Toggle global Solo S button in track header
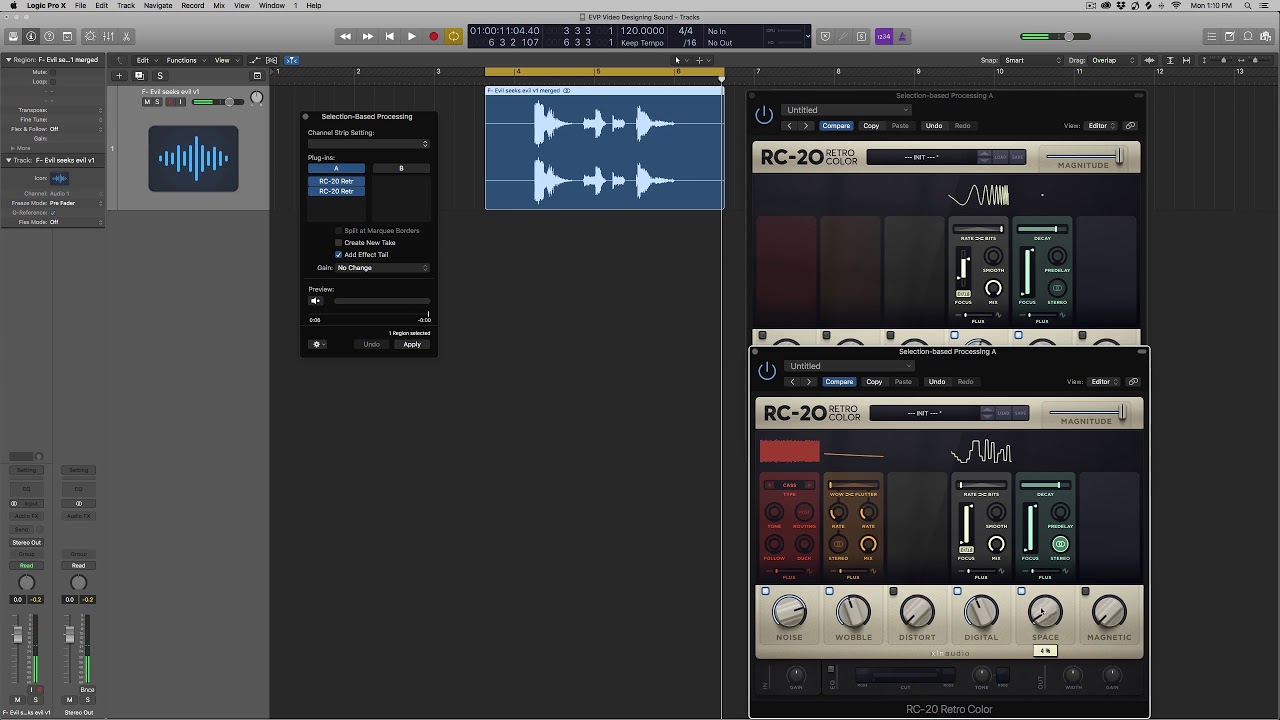This screenshot has height=720, width=1280. (x=159, y=76)
